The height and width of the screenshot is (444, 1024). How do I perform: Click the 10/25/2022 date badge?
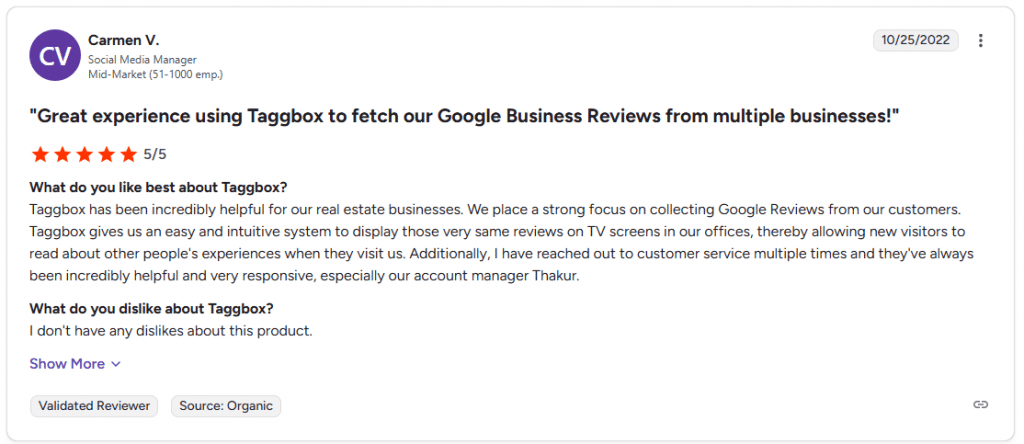click(915, 41)
